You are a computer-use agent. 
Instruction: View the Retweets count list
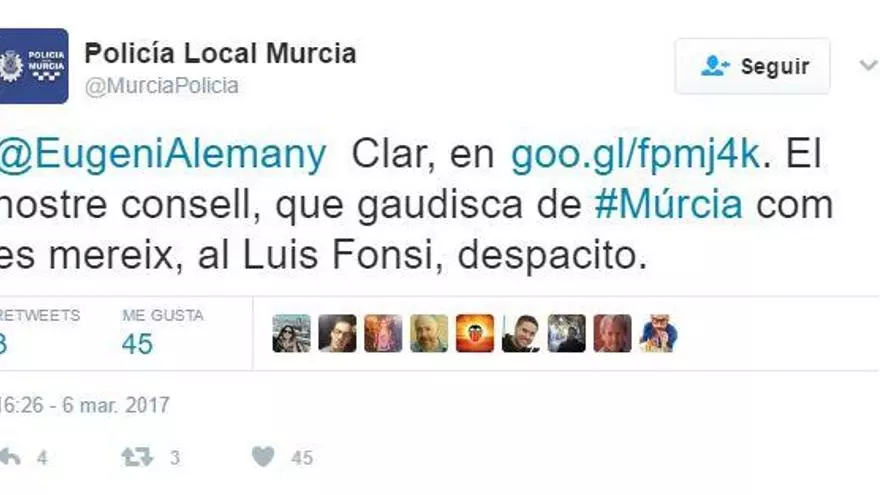pos(39,333)
